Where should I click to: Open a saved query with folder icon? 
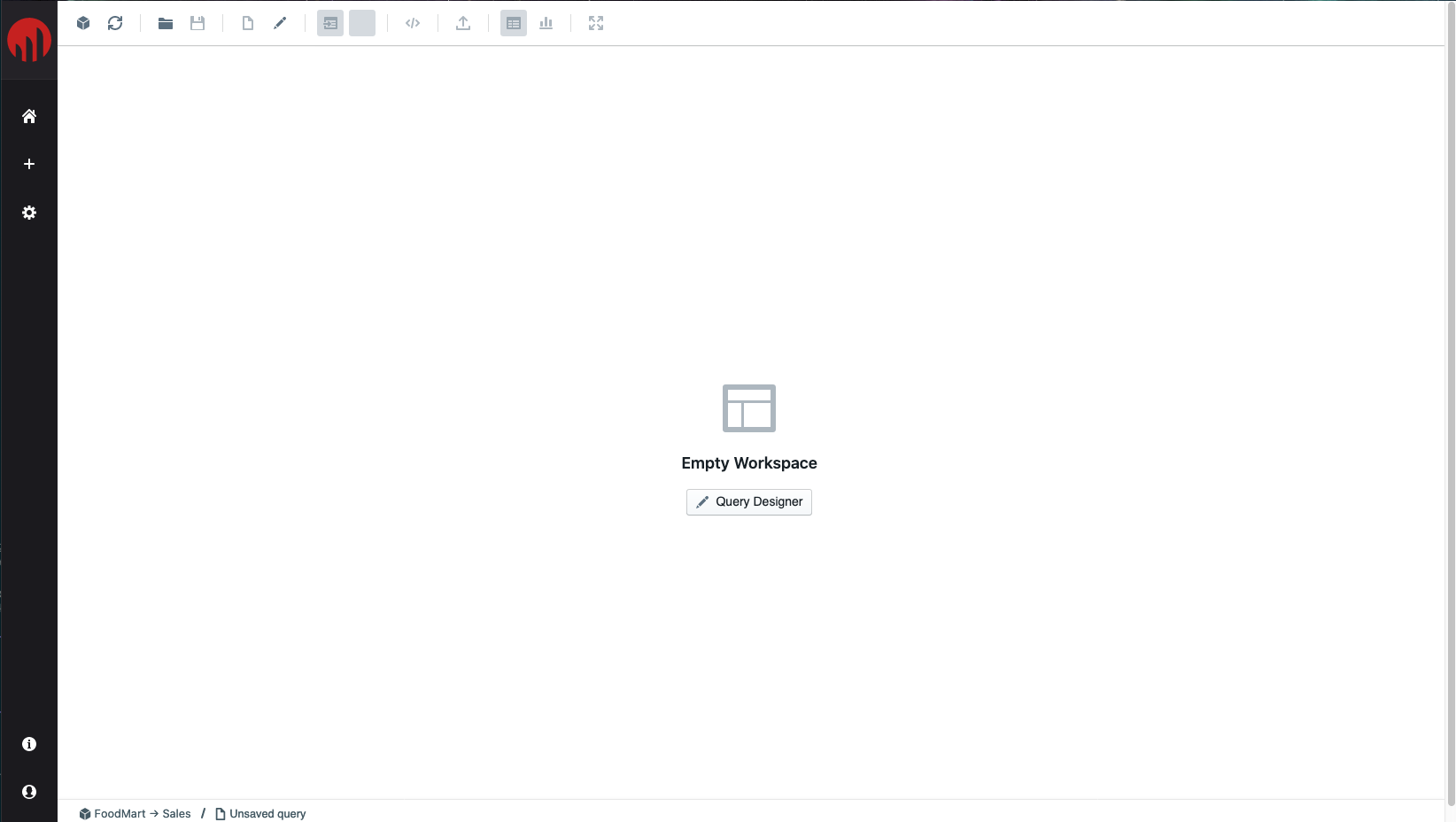click(x=166, y=23)
